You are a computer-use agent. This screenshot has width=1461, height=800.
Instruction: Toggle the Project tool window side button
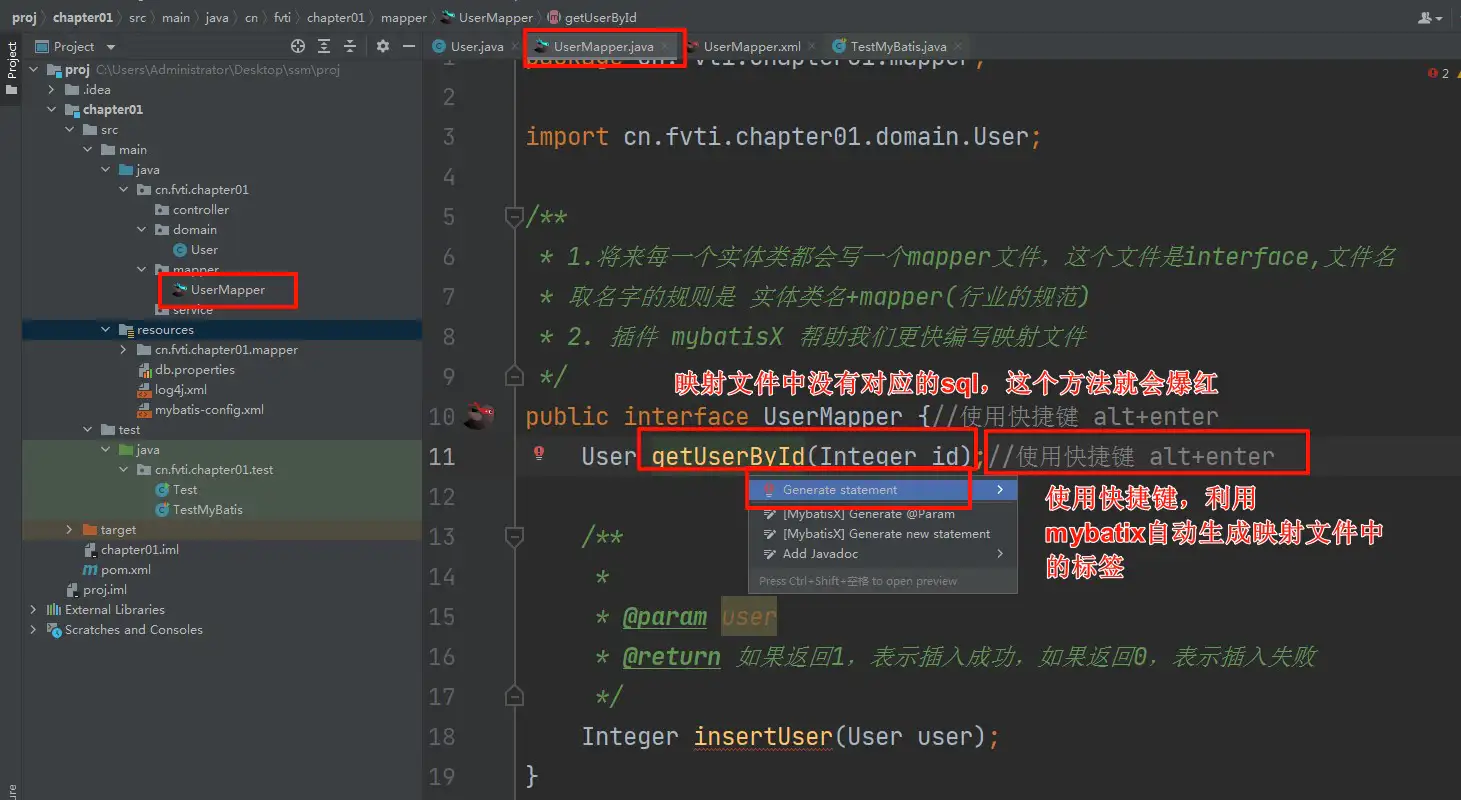(11, 68)
